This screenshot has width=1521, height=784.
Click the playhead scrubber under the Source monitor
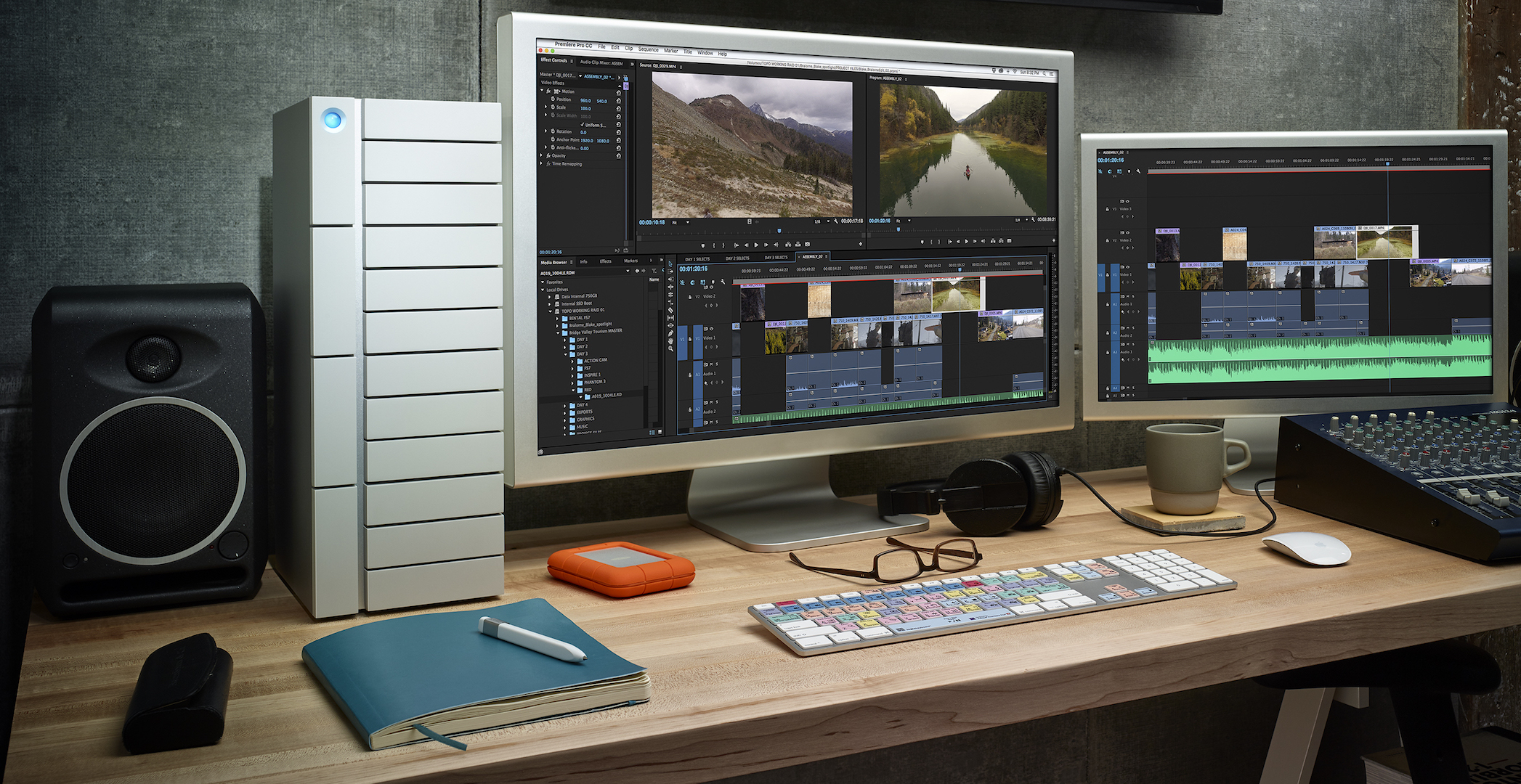tap(779, 229)
